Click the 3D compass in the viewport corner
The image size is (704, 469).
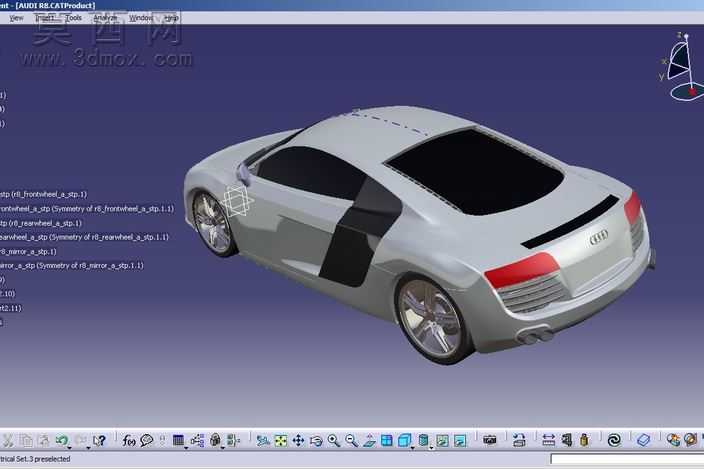click(681, 66)
